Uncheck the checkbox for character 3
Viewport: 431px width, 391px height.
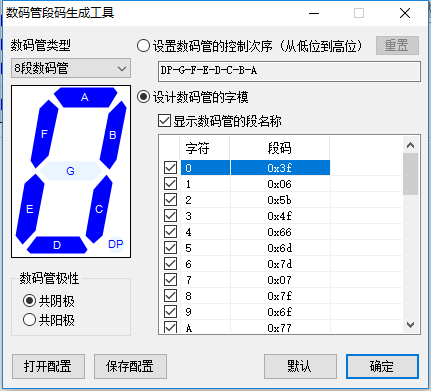pyautogui.click(x=170, y=216)
